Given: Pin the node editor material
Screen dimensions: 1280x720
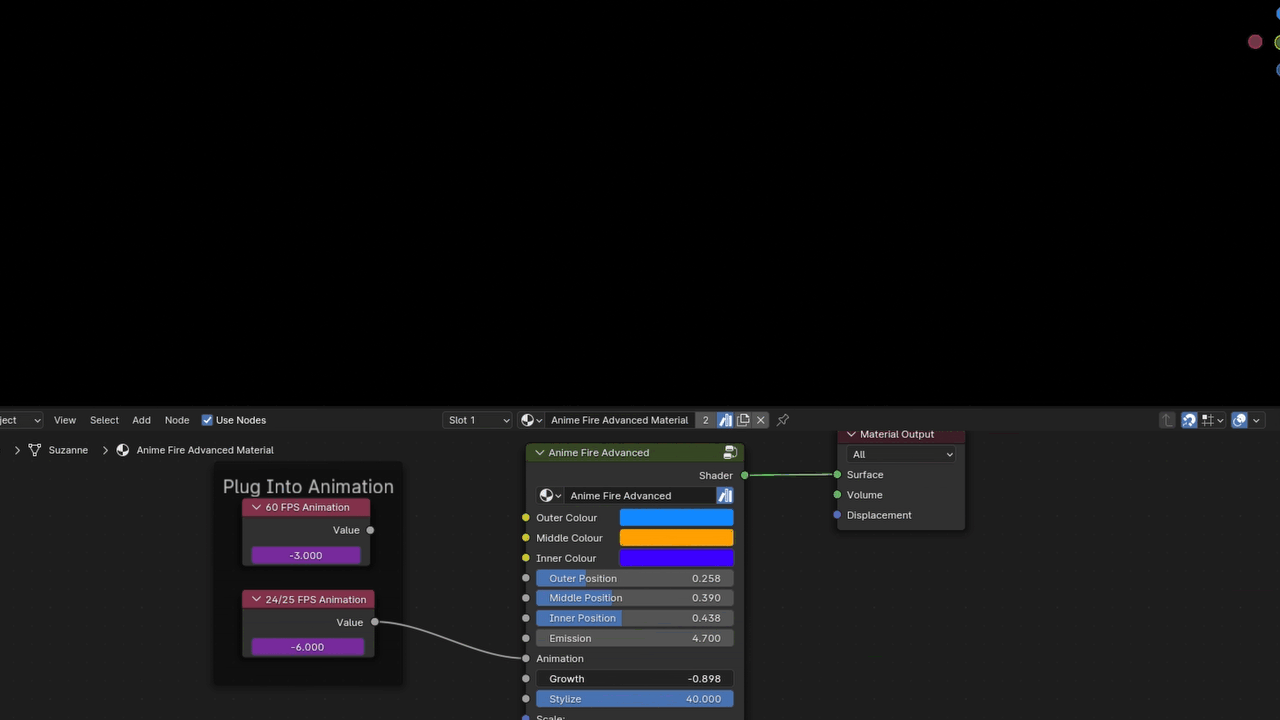Looking at the screenshot, I should [783, 420].
